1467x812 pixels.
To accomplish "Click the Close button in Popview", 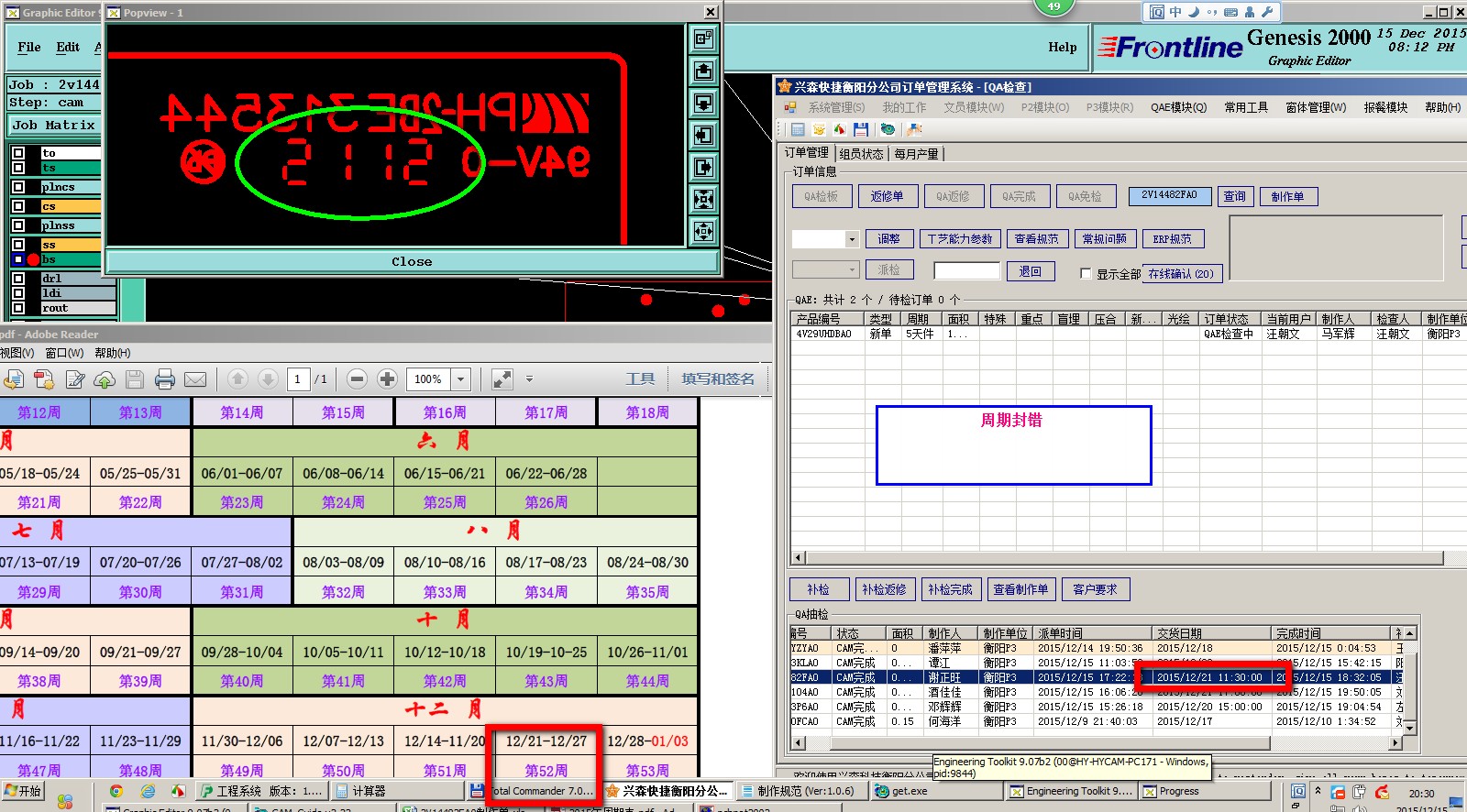I will click(412, 261).
